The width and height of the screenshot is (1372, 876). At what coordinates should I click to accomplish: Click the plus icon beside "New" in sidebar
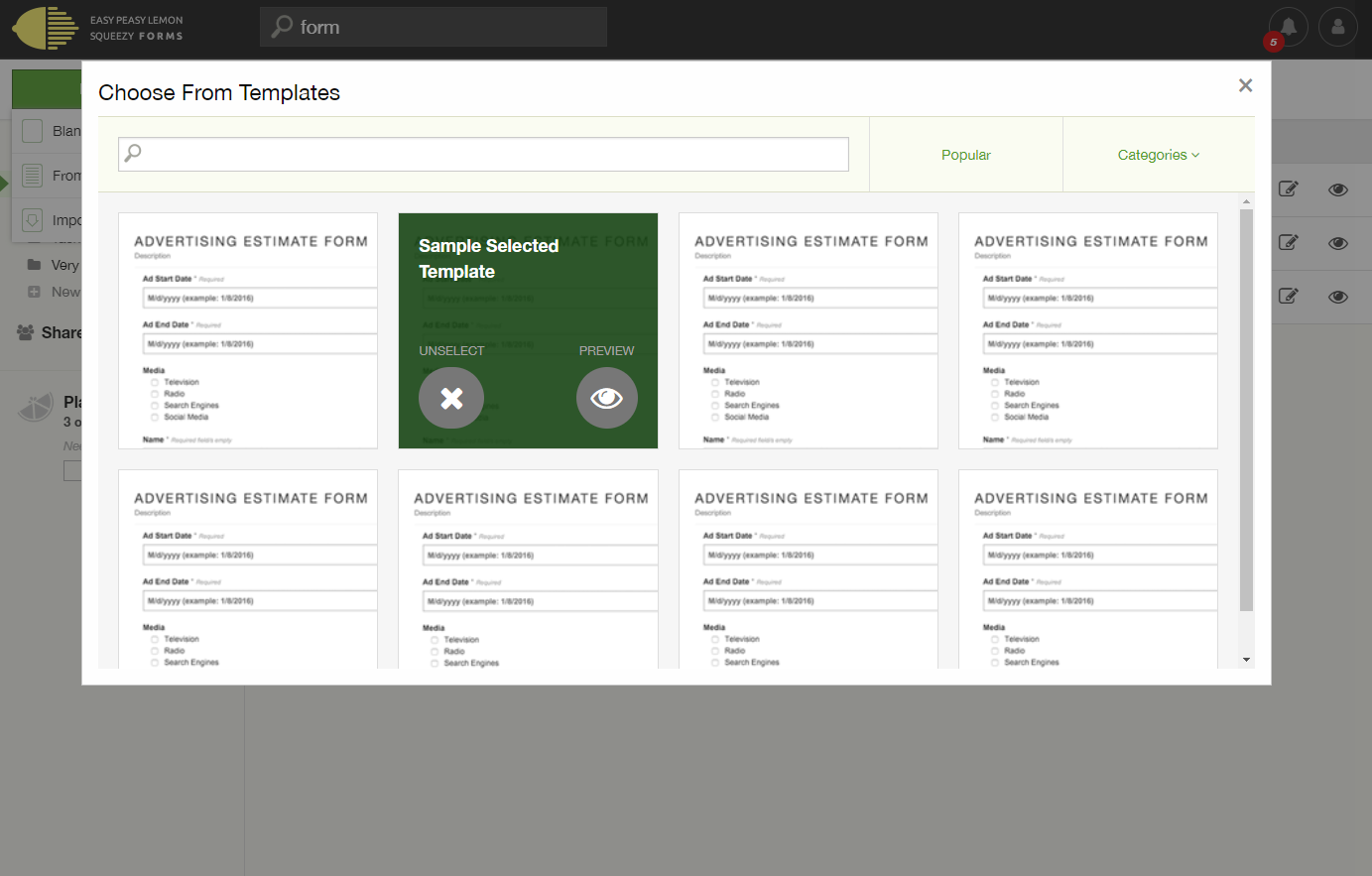point(34,292)
